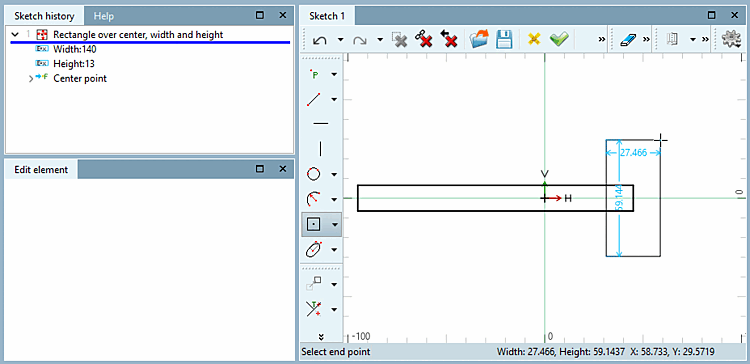Close the Edit element panel

point(282,168)
